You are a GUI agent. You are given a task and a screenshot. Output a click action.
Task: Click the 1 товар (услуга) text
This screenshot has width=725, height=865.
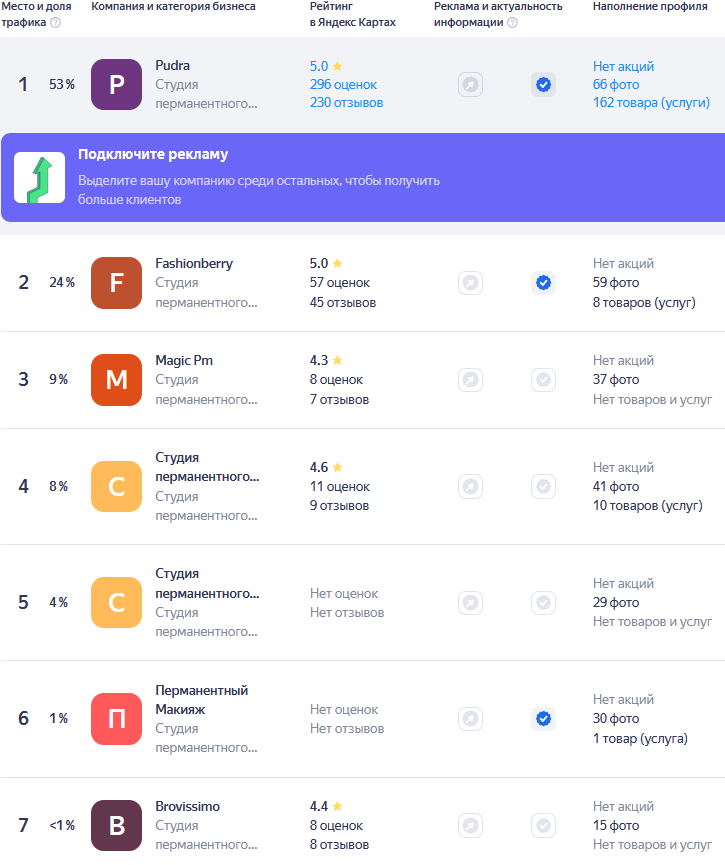[640, 738]
